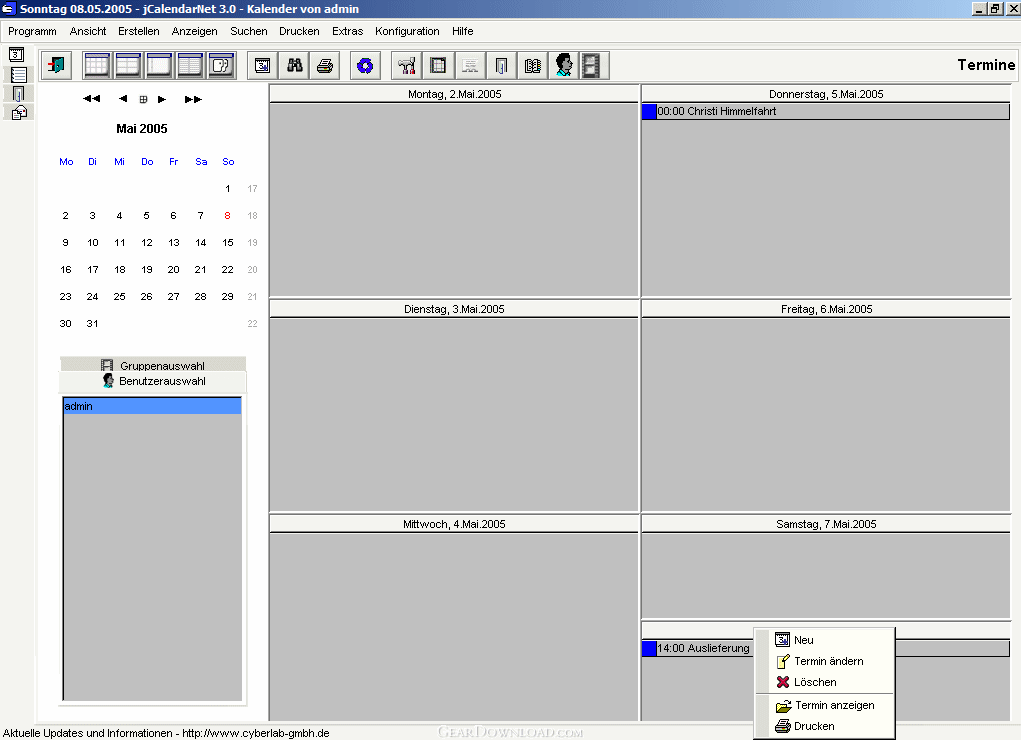Screen dimensions: 1021x740
Task: Select week number 20 in mini calendar
Action: tap(253, 270)
